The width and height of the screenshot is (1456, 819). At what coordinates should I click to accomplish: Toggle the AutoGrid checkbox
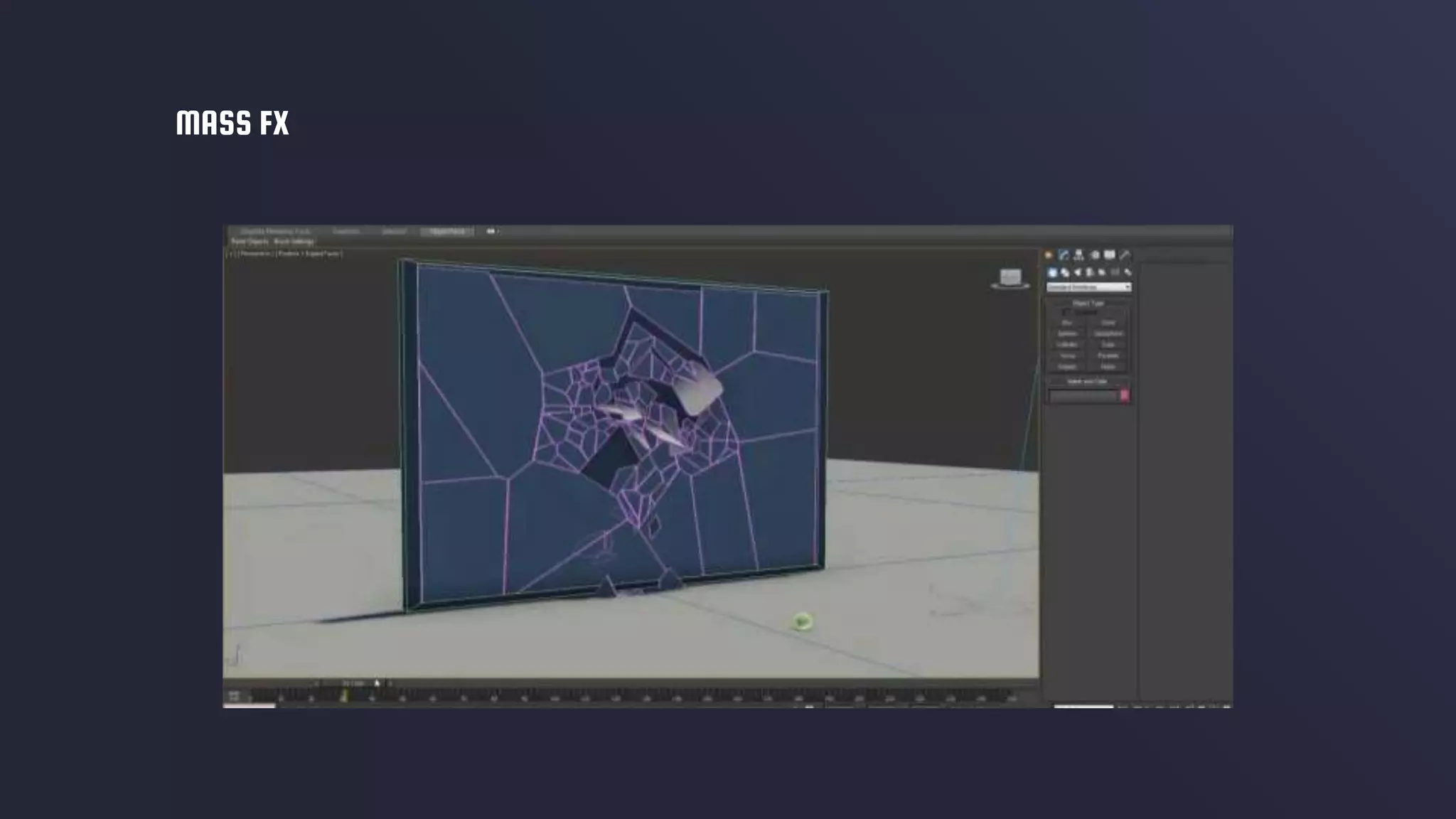click(1066, 313)
